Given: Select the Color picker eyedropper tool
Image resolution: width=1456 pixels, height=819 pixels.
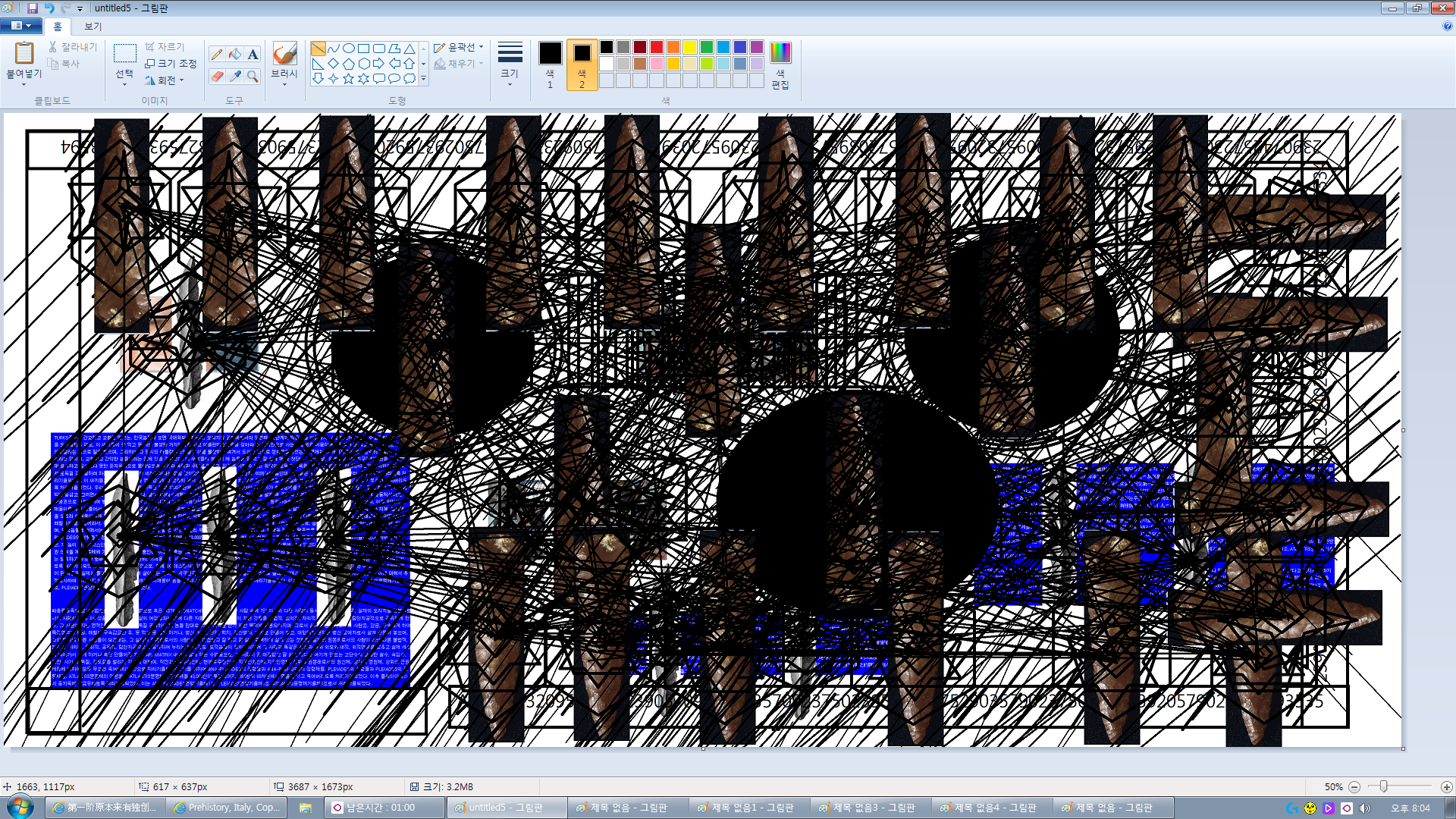Looking at the screenshot, I should tap(235, 77).
